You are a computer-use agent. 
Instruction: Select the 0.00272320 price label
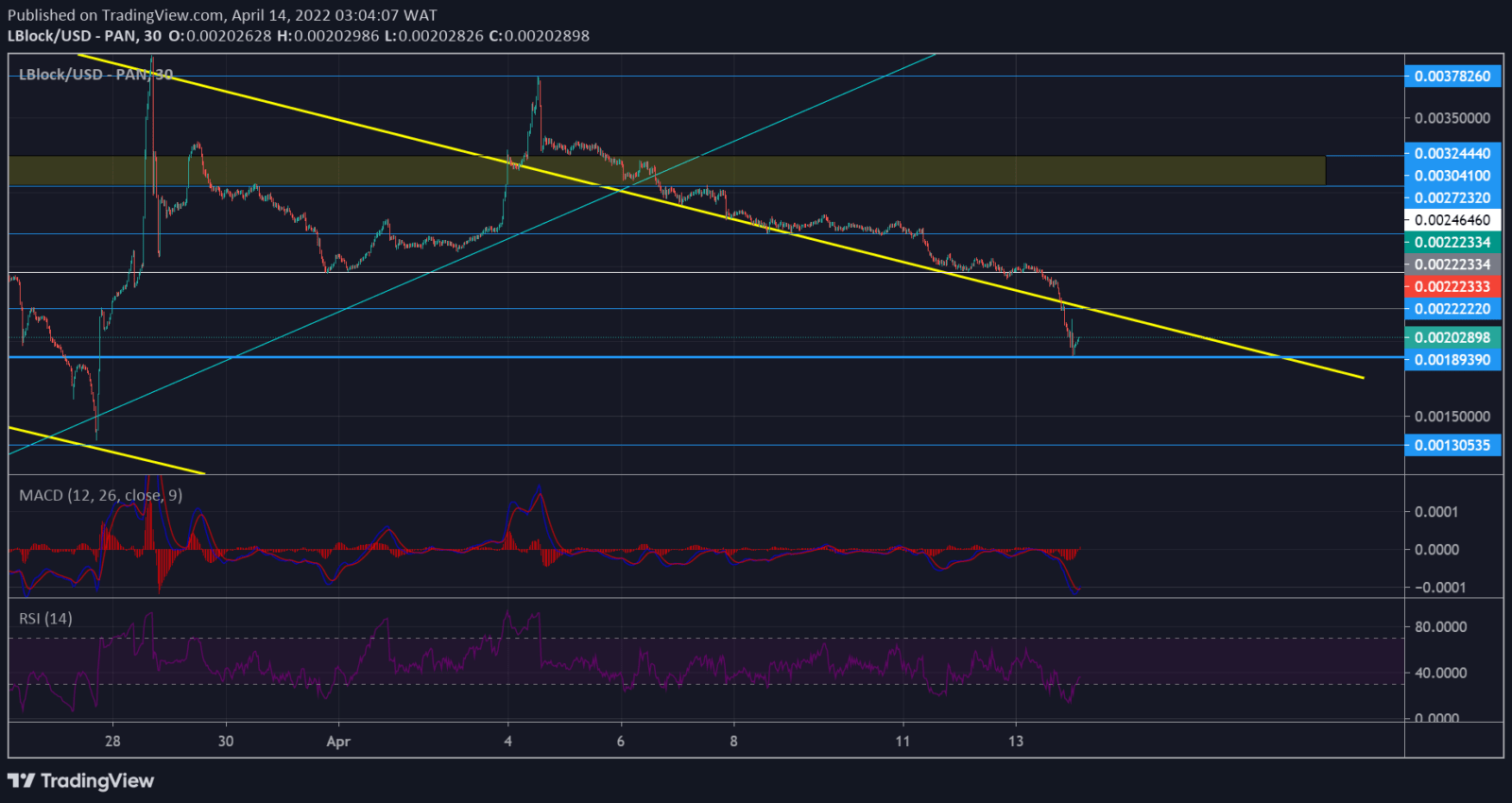coord(1452,198)
